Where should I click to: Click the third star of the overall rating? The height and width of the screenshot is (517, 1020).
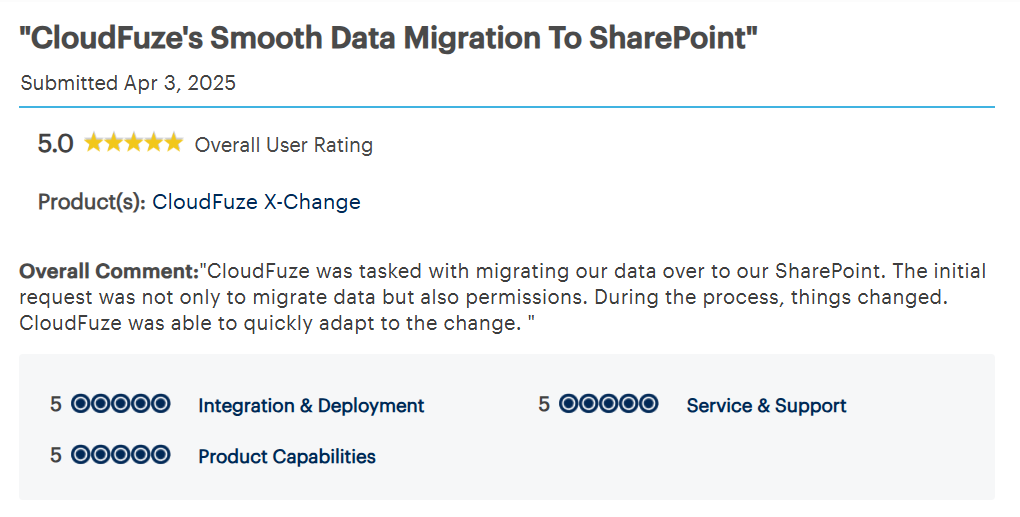coord(133,143)
